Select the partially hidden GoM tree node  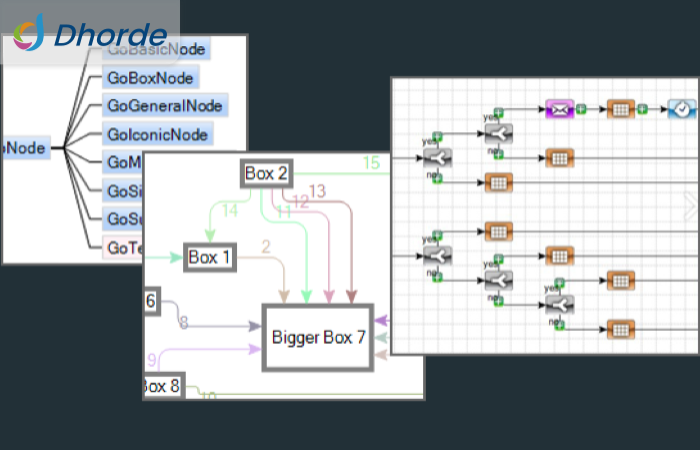tap(122, 162)
